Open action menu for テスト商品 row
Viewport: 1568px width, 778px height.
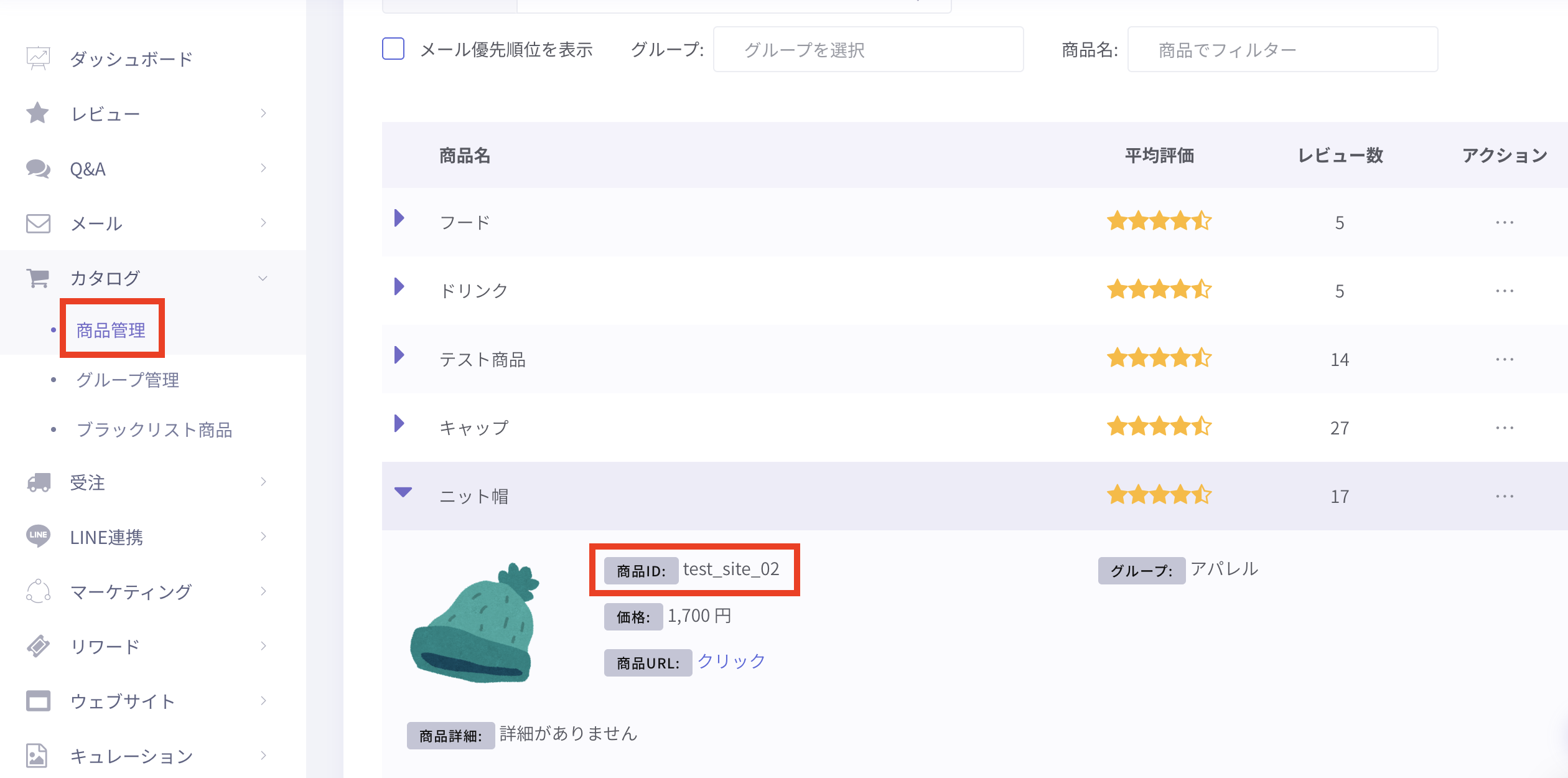point(1504,360)
